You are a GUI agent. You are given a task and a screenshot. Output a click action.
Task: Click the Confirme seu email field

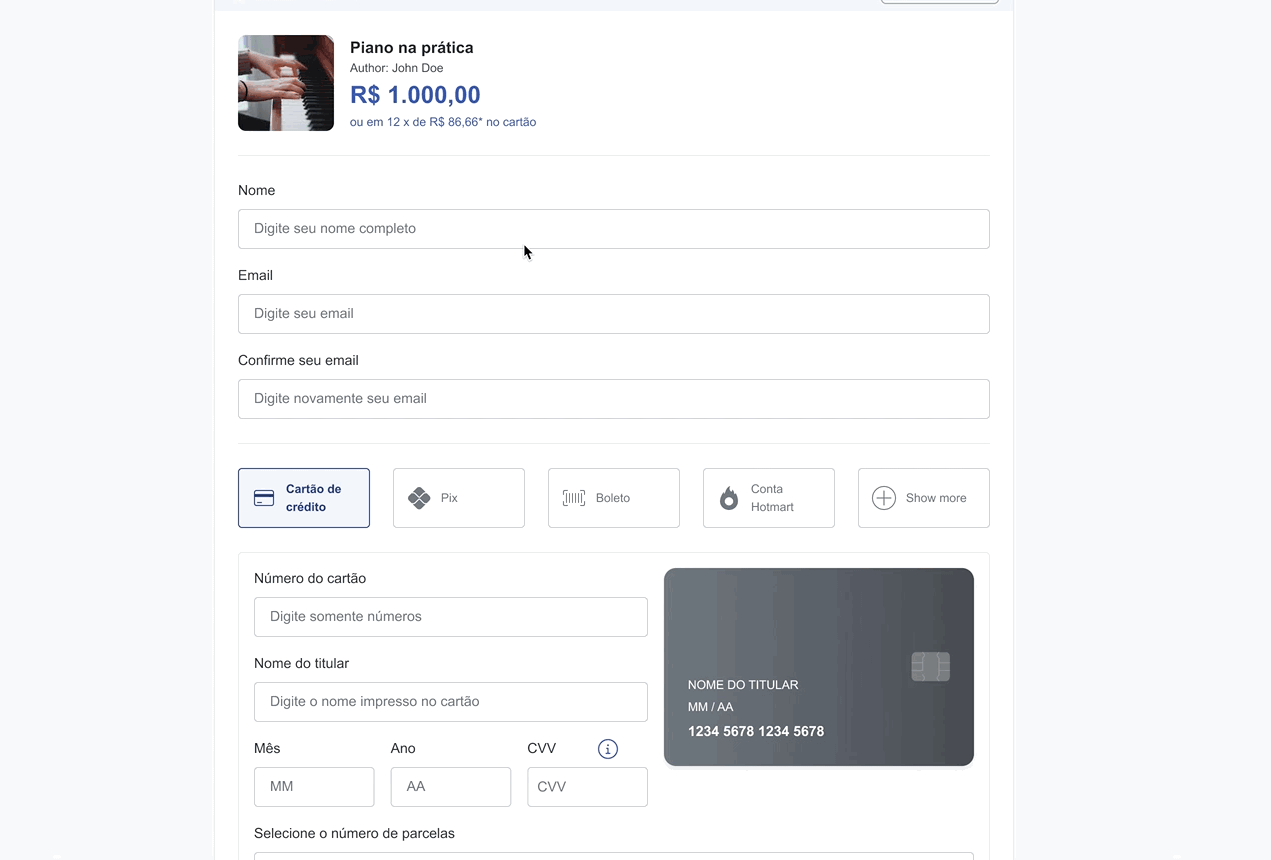pos(614,399)
